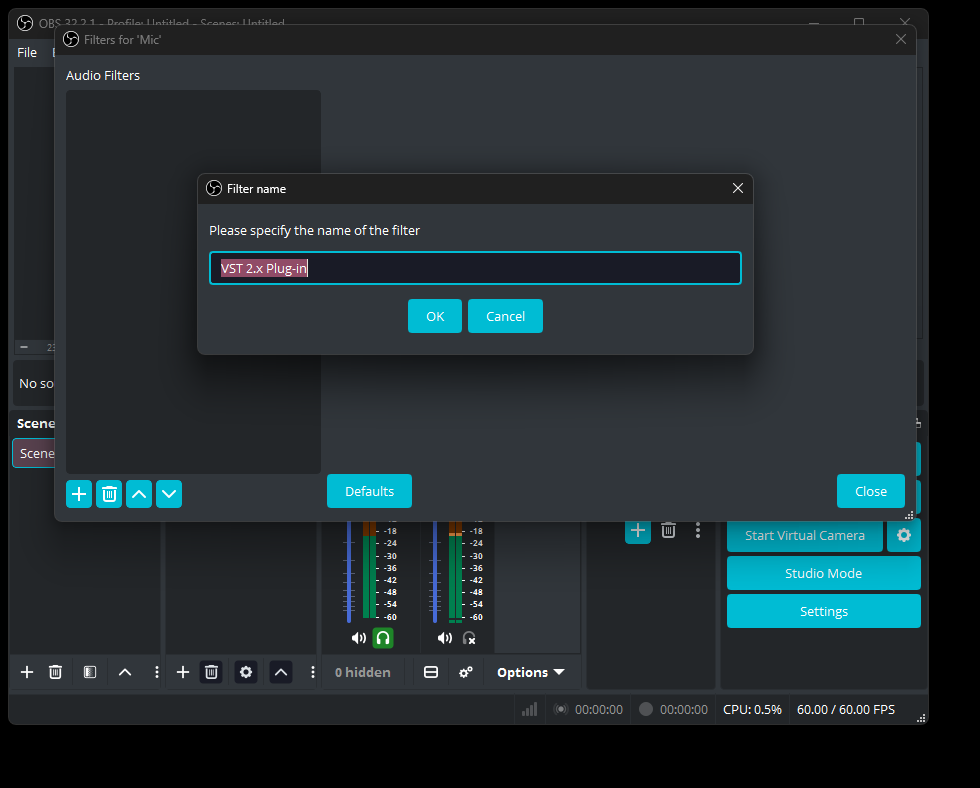Restore filter Defaults
This screenshot has height=788, width=980.
[369, 491]
